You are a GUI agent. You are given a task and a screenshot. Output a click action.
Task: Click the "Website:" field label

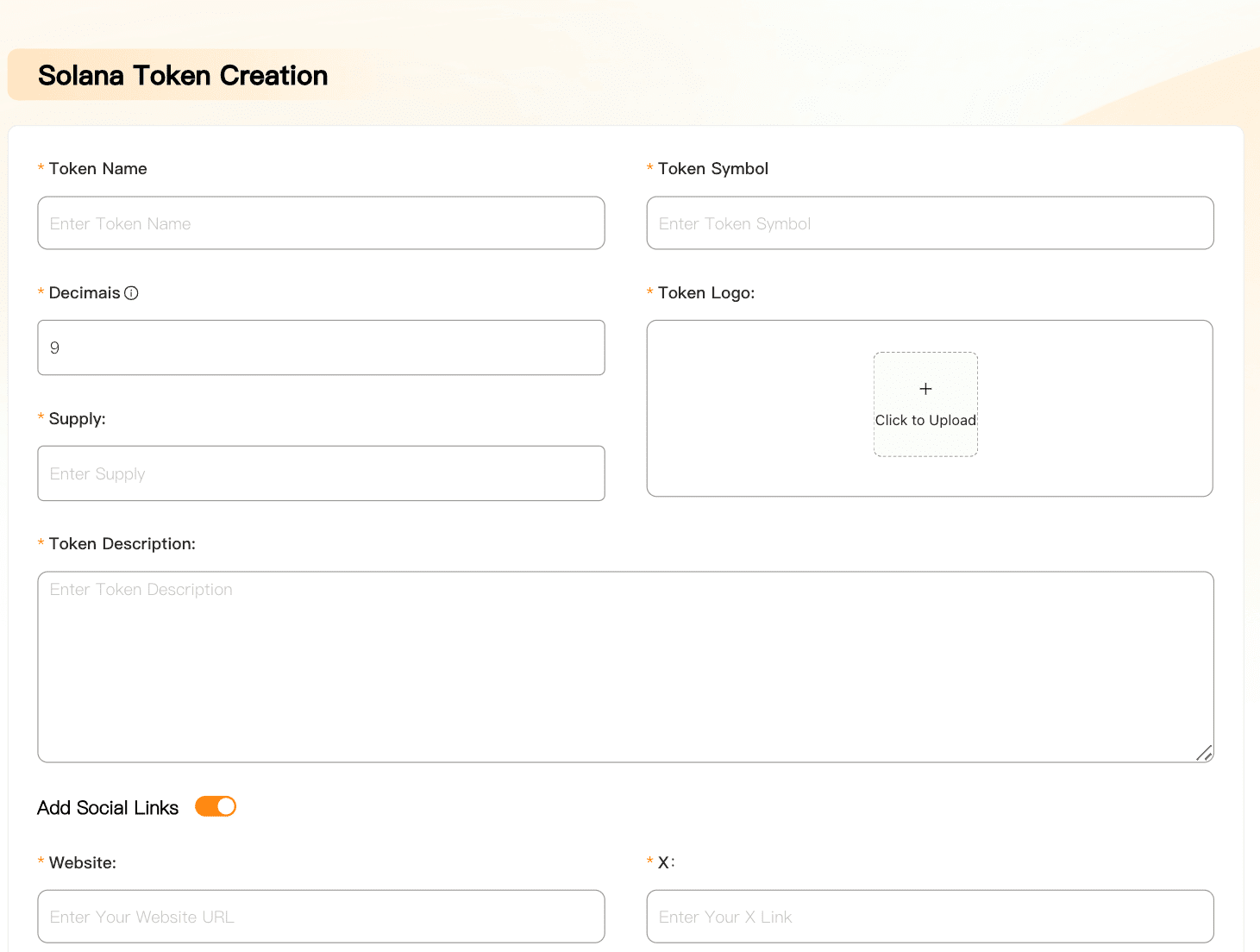82,863
